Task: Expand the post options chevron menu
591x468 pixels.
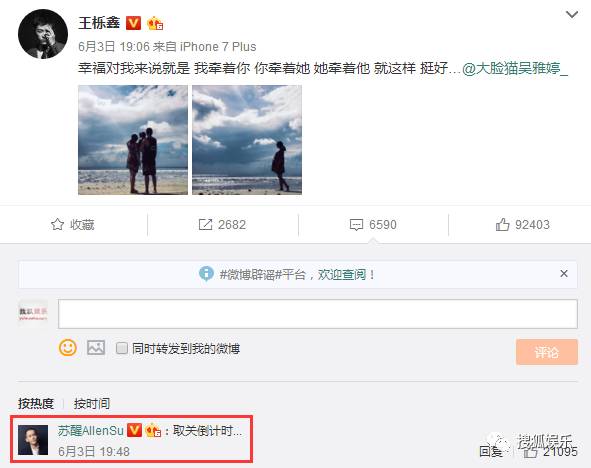Action: [572, 15]
